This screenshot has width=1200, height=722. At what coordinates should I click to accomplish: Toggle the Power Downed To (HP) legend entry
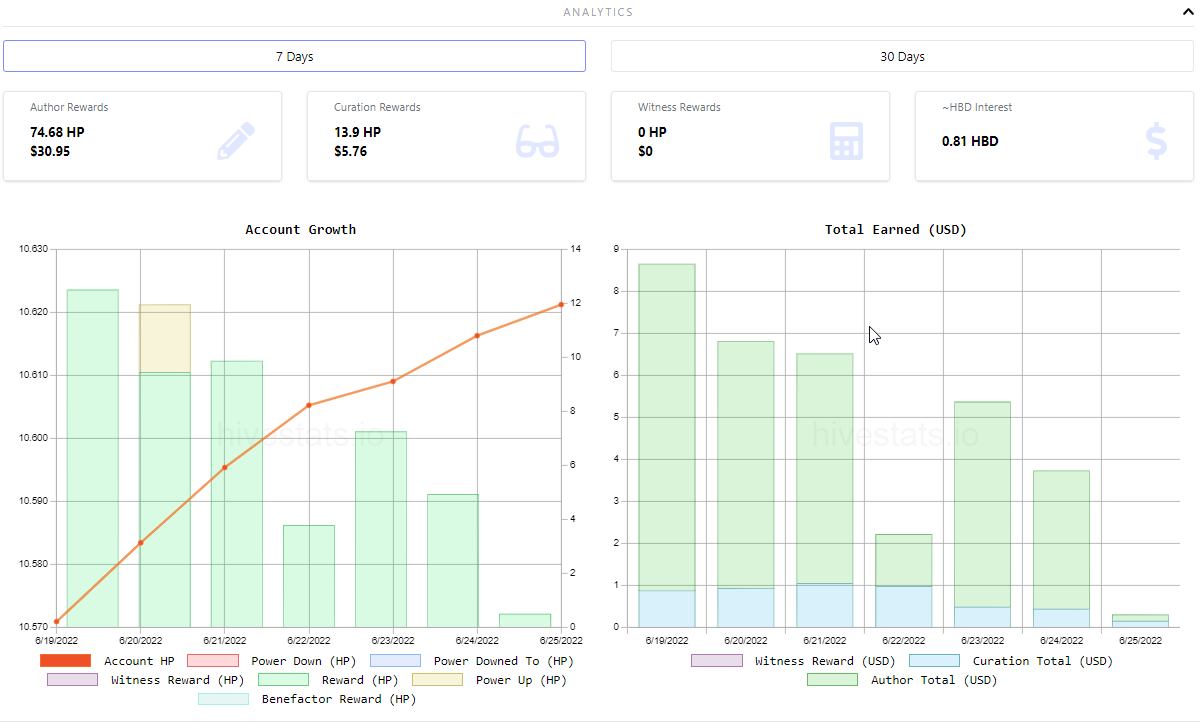tap(472, 661)
